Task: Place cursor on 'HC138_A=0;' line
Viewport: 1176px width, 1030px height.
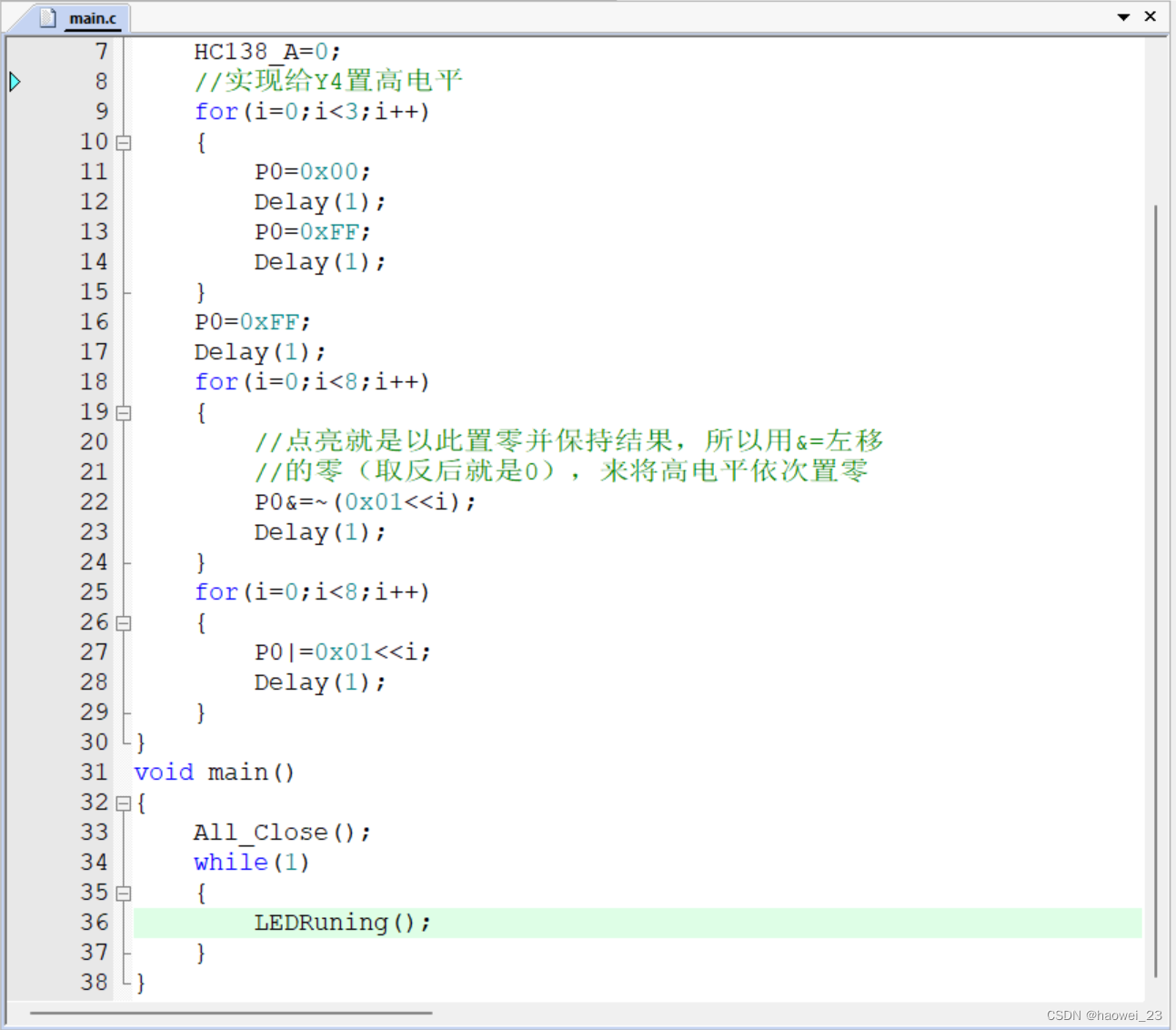Action: click(266, 52)
